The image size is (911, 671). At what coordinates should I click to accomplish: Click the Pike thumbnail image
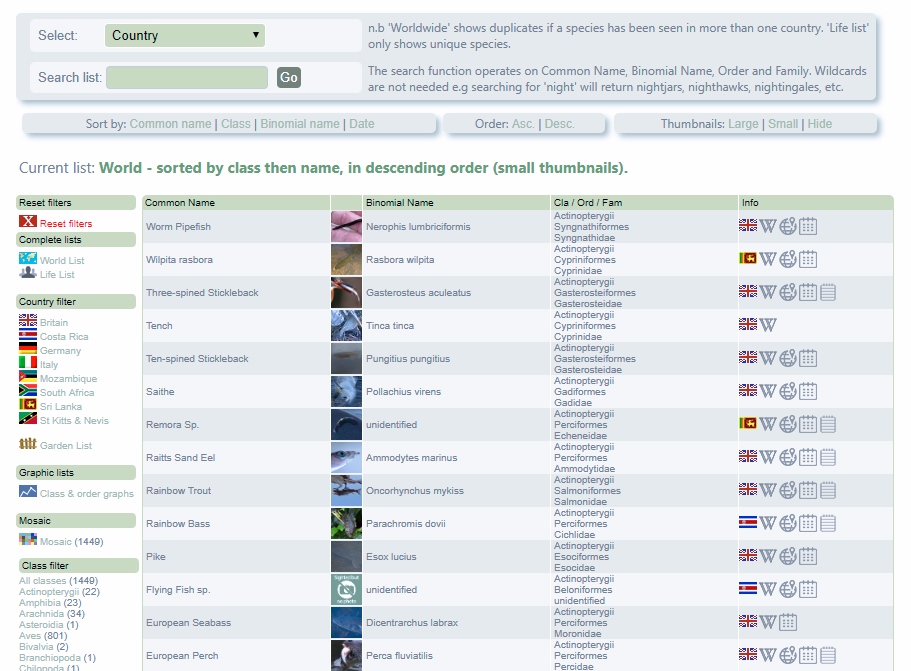[346, 557]
